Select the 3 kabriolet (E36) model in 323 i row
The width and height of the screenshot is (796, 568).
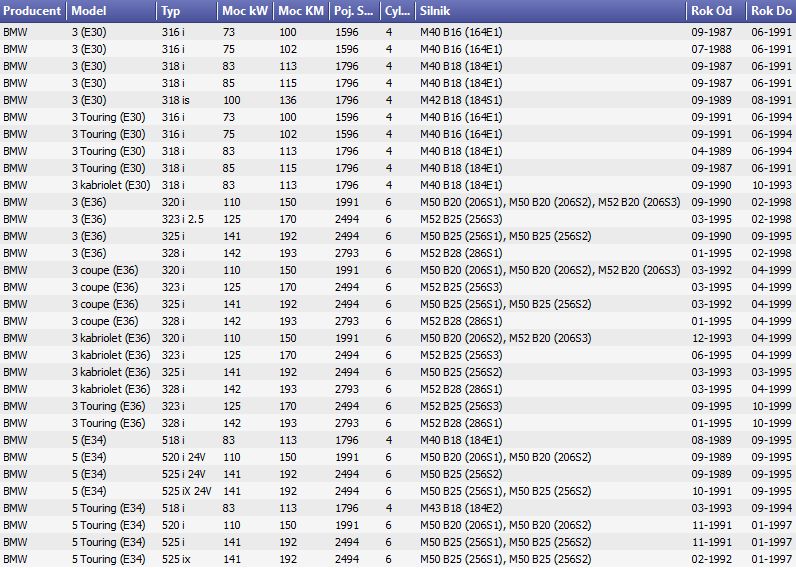111,355
